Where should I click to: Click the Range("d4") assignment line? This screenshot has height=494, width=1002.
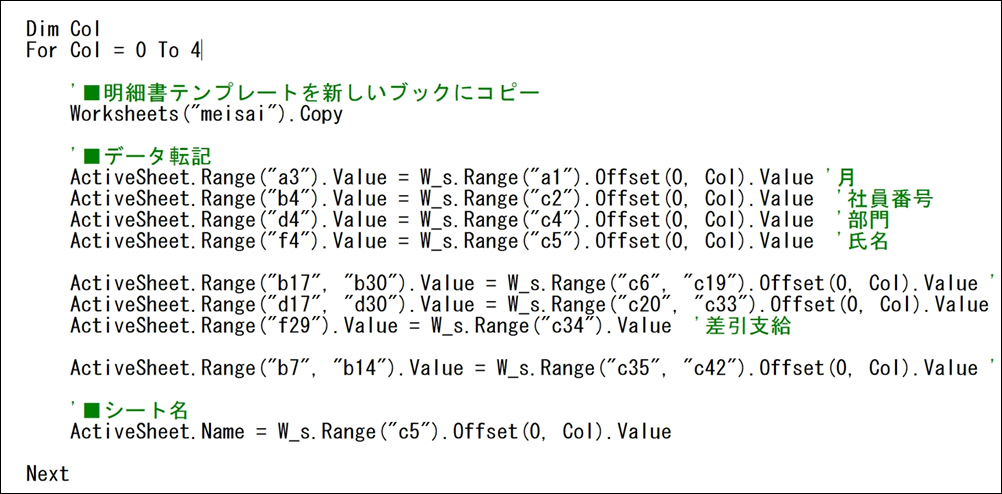(440, 220)
